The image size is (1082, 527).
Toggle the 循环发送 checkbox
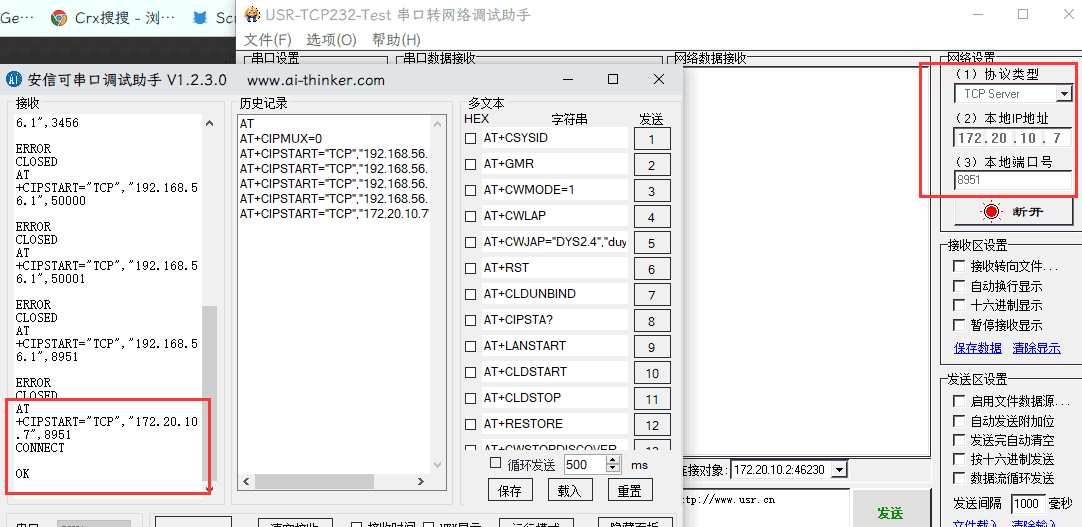click(495, 463)
